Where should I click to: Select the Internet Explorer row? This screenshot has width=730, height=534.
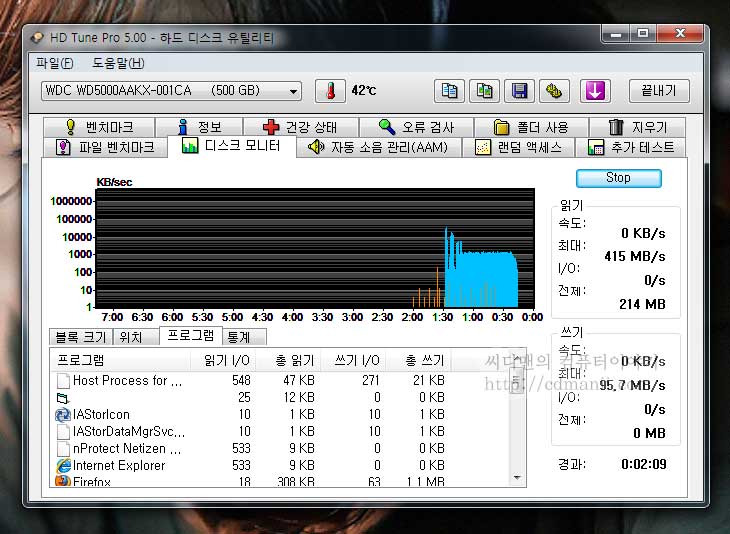[279, 466]
